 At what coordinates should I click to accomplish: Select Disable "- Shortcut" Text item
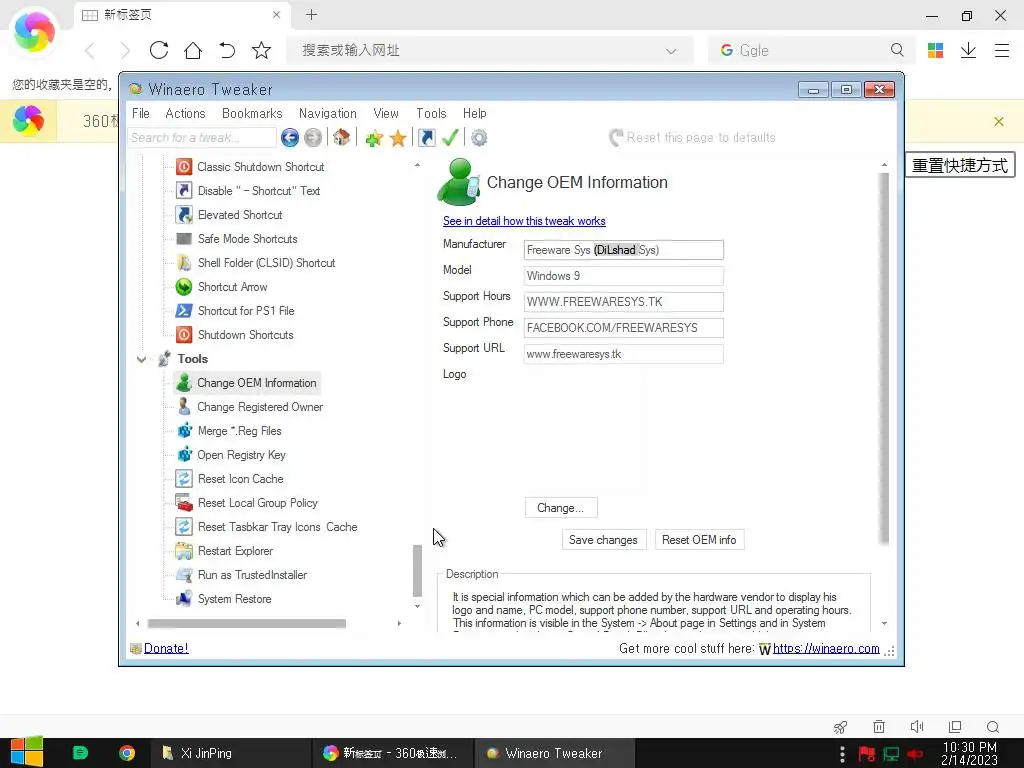click(259, 191)
